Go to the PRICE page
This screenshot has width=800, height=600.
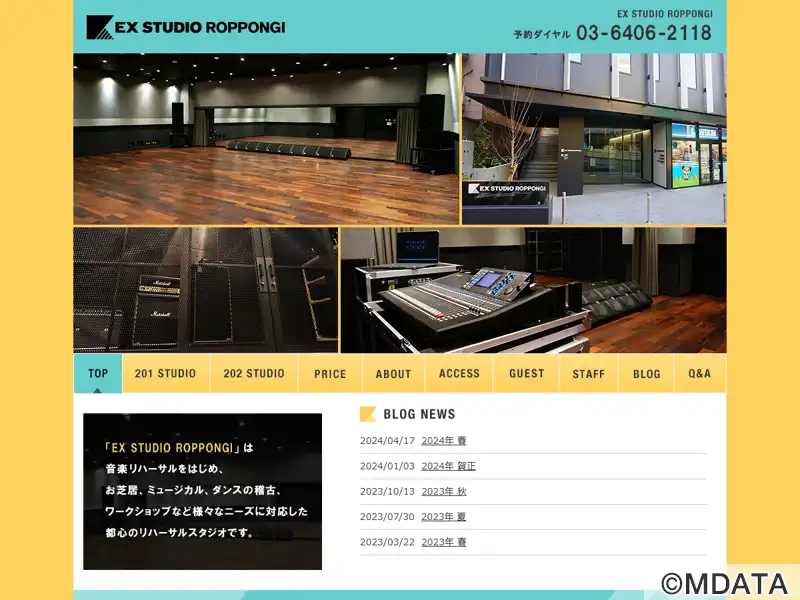[x=330, y=373]
